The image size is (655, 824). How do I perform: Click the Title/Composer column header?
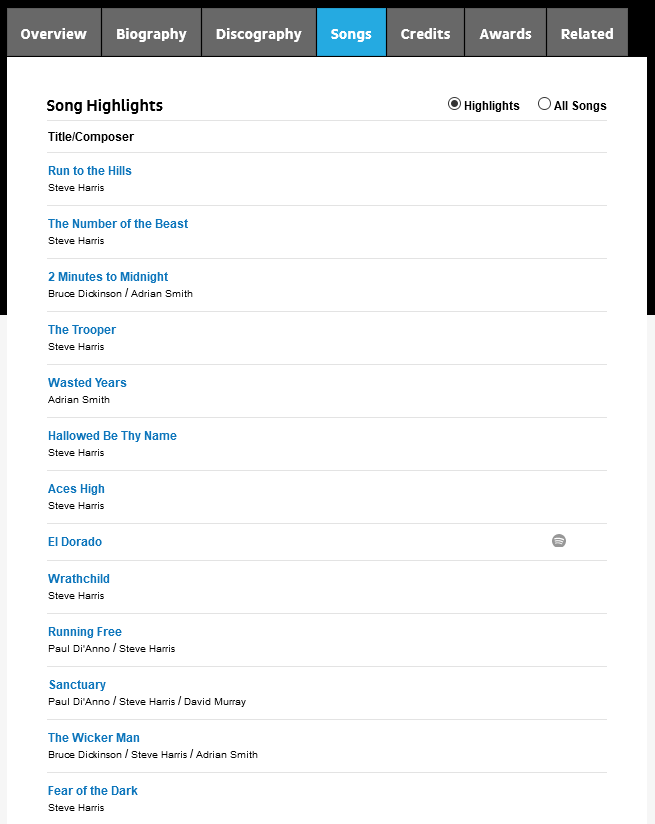click(x=91, y=137)
